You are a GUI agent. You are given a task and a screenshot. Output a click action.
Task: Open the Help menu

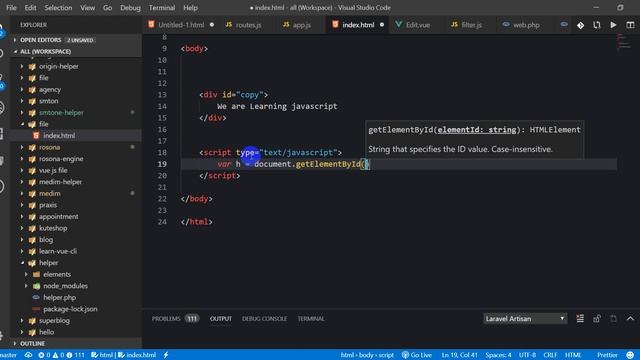(190, 8)
